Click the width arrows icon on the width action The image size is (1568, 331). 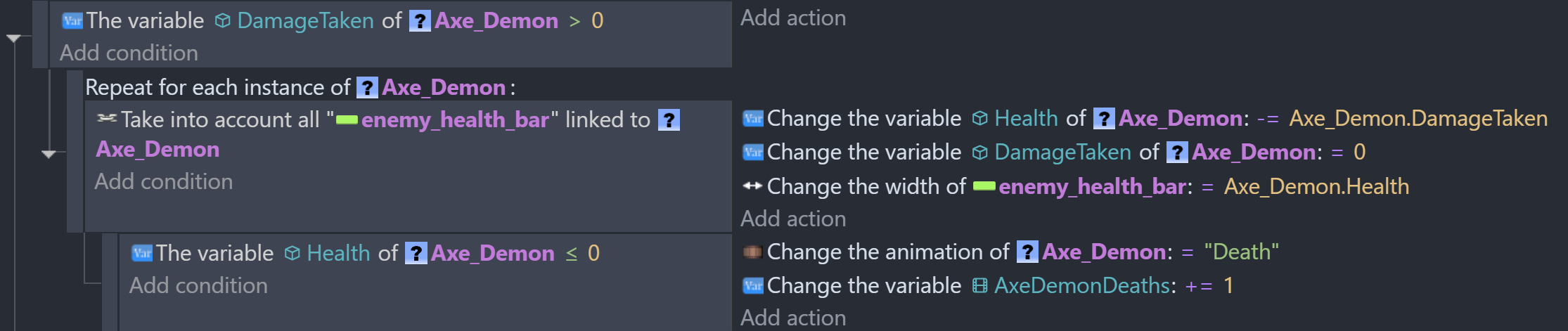pyautogui.click(x=752, y=186)
